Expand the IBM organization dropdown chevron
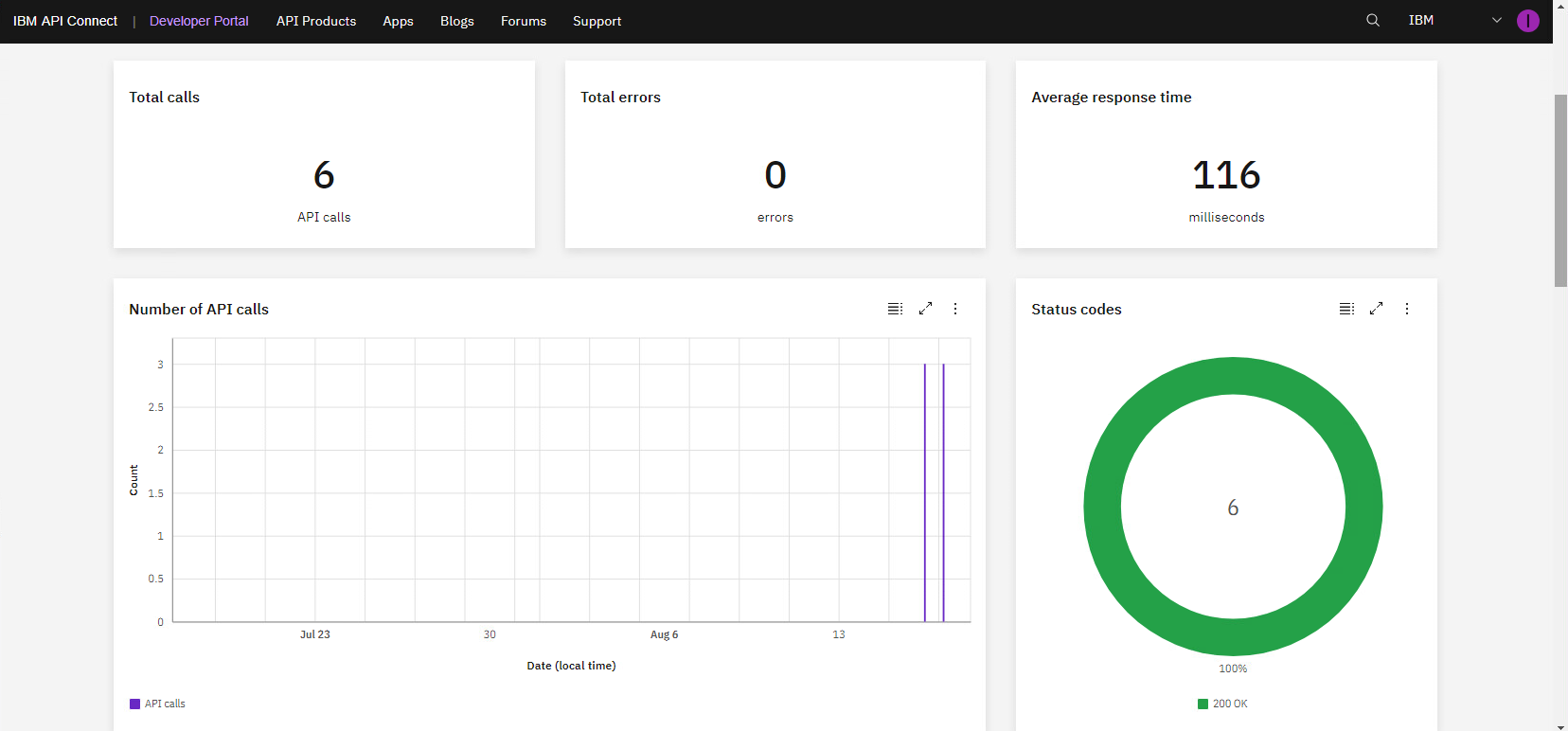This screenshot has height=731, width=1568. click(x=1497, y=20)
